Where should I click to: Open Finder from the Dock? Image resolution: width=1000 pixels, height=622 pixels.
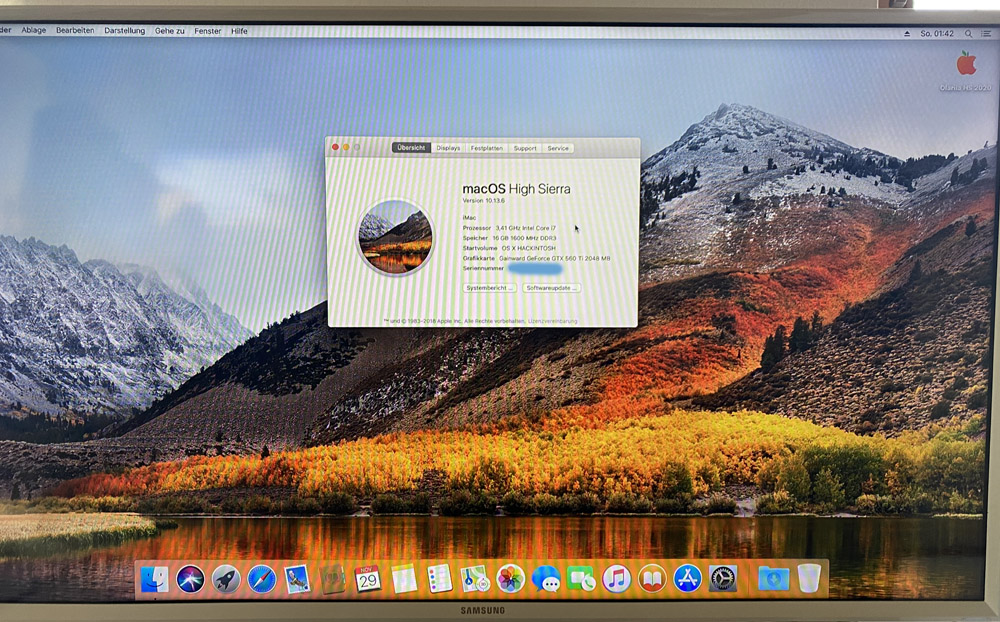[x=154, y=578]
